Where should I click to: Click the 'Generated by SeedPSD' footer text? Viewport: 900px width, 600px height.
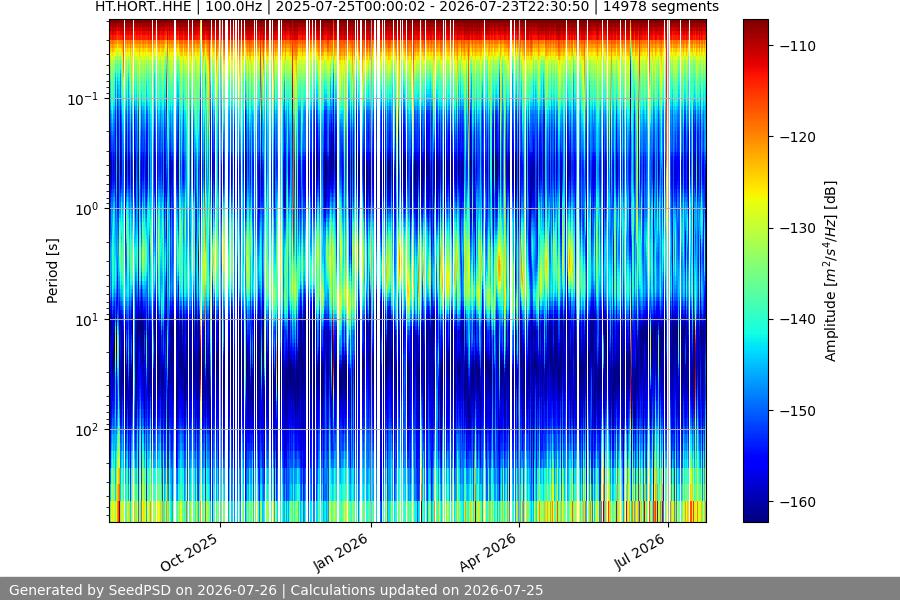[x=276, y=590]
